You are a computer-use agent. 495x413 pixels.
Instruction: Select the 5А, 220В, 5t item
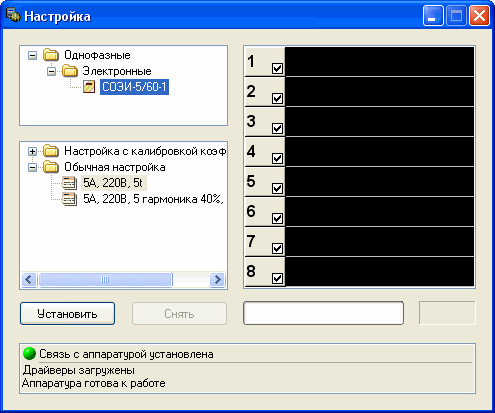(113, 183)
